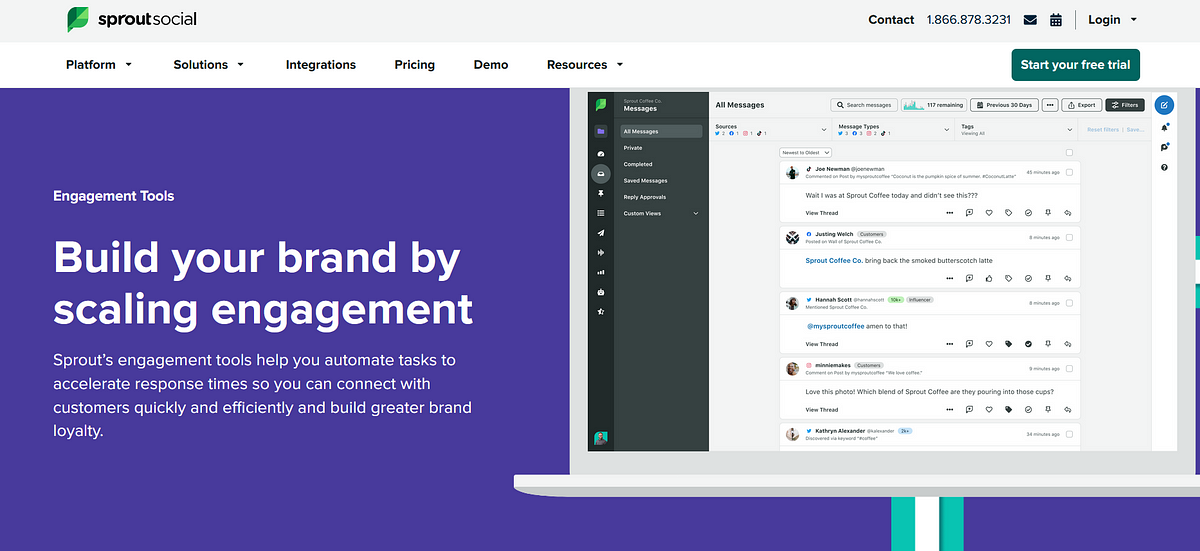This screenshot has width=1200, height=551.
Task: Expand the Platform navigation dropdown
Action: [98, 65]
